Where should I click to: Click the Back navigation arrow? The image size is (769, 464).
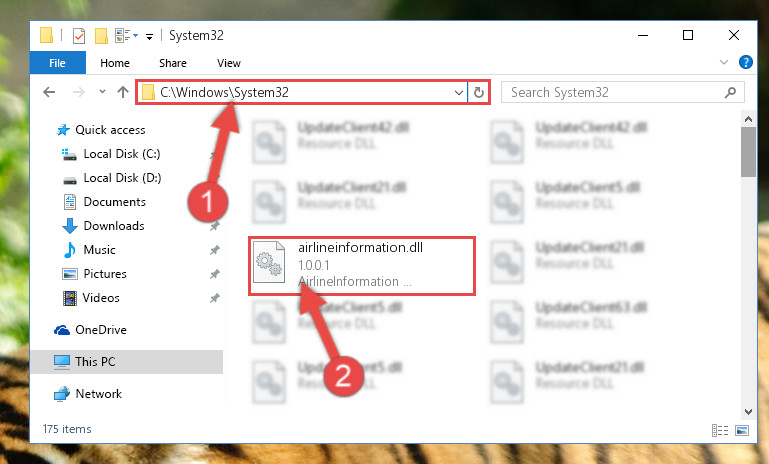tap(49, 92)
